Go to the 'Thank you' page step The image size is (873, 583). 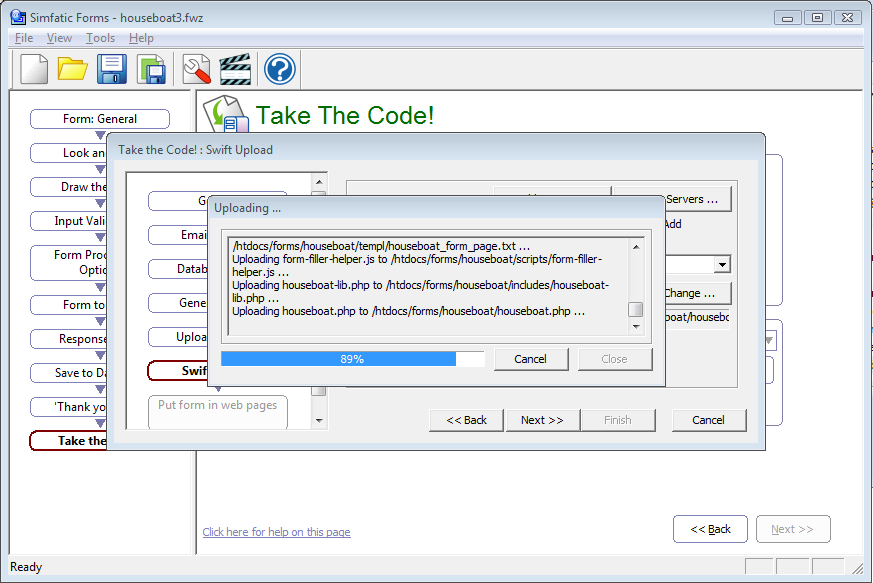coord(68,406)
